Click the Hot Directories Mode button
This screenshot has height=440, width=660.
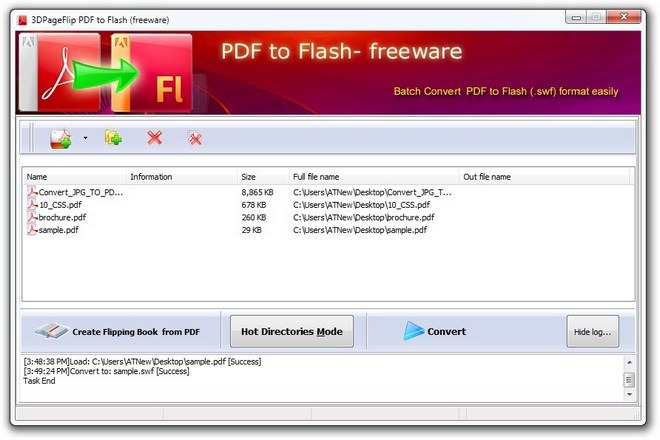pos(292,331)
